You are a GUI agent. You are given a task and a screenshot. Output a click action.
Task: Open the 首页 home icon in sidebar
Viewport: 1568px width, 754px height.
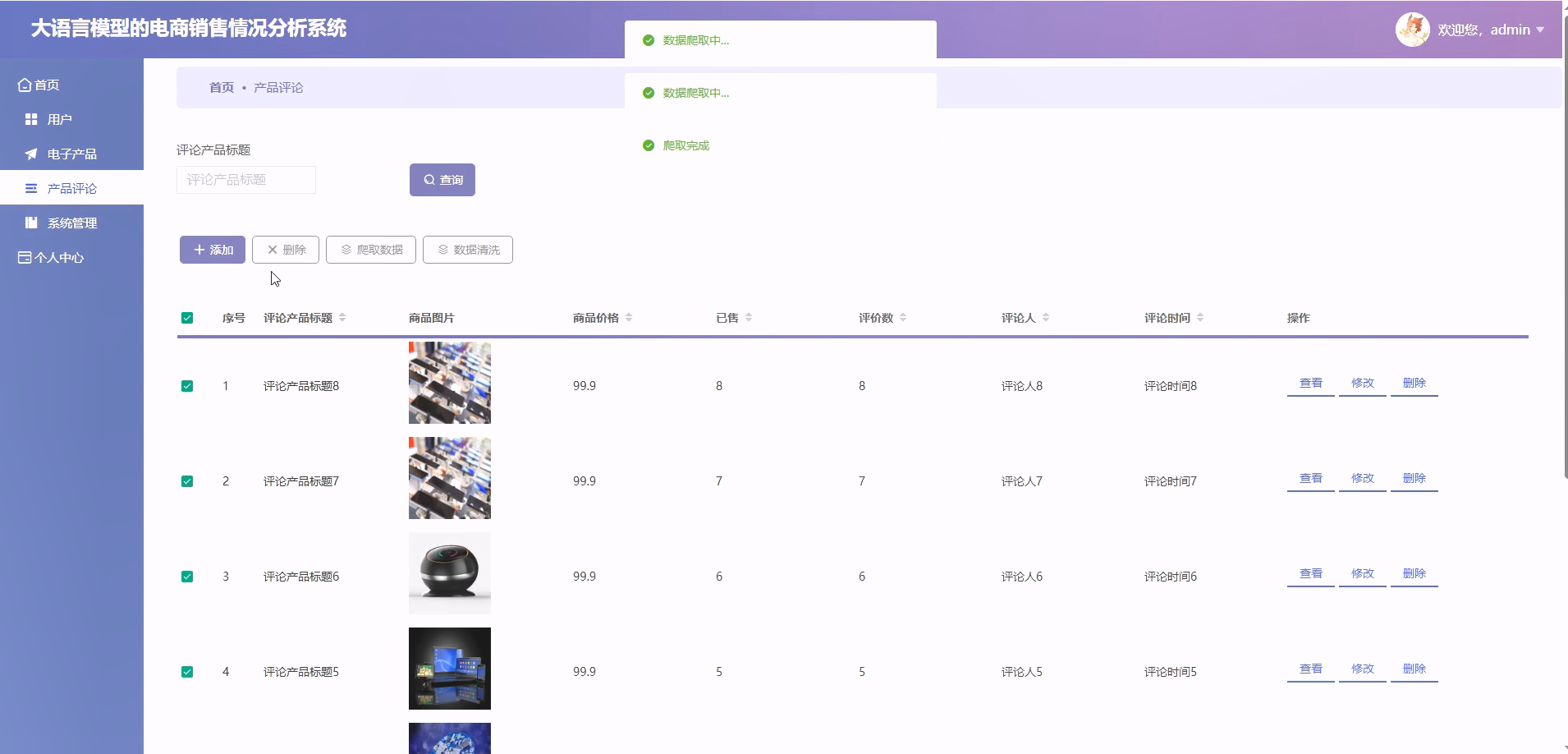pyautogui.click(x=25, y=85)
